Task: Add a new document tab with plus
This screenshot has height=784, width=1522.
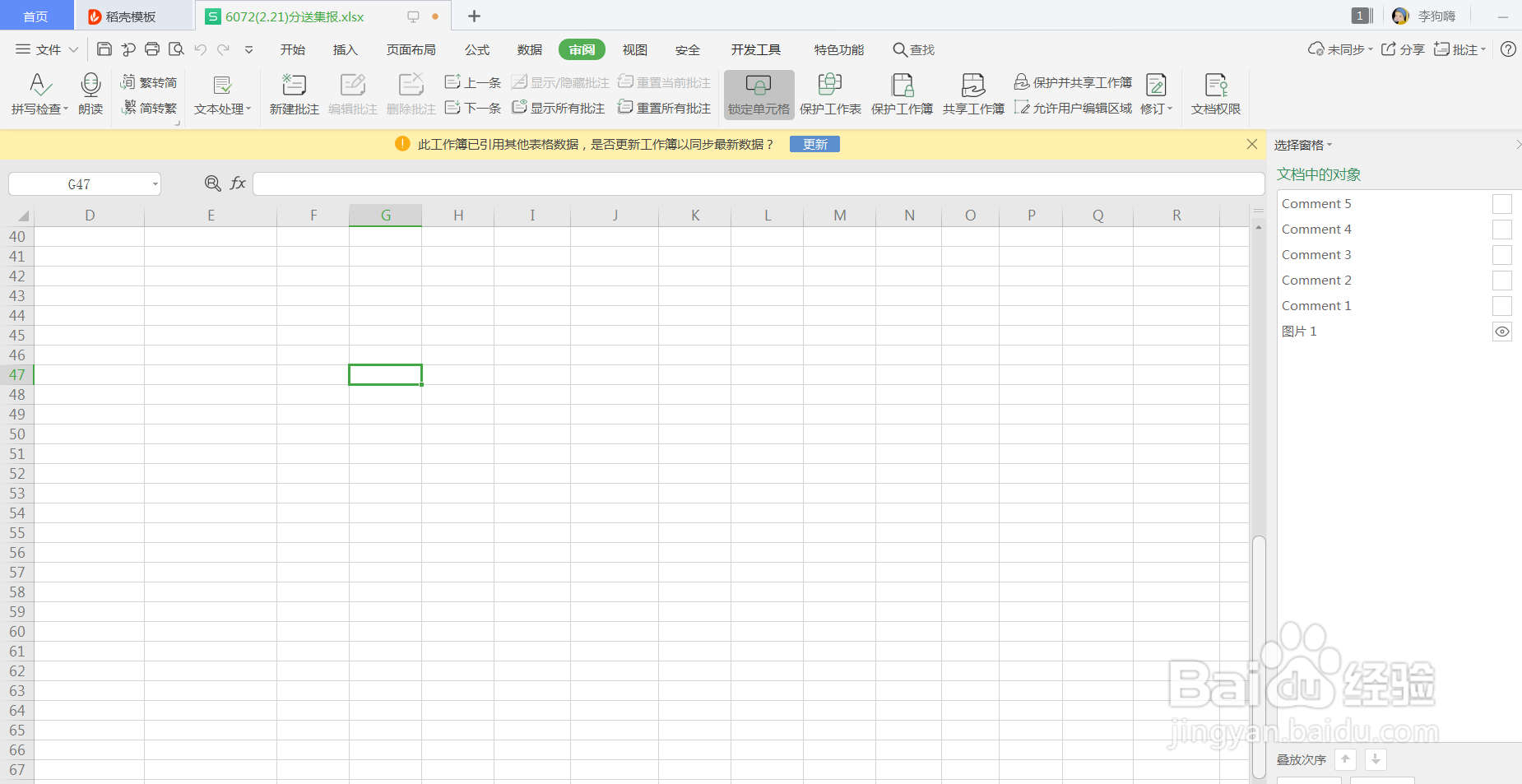Action: point(474,16)
